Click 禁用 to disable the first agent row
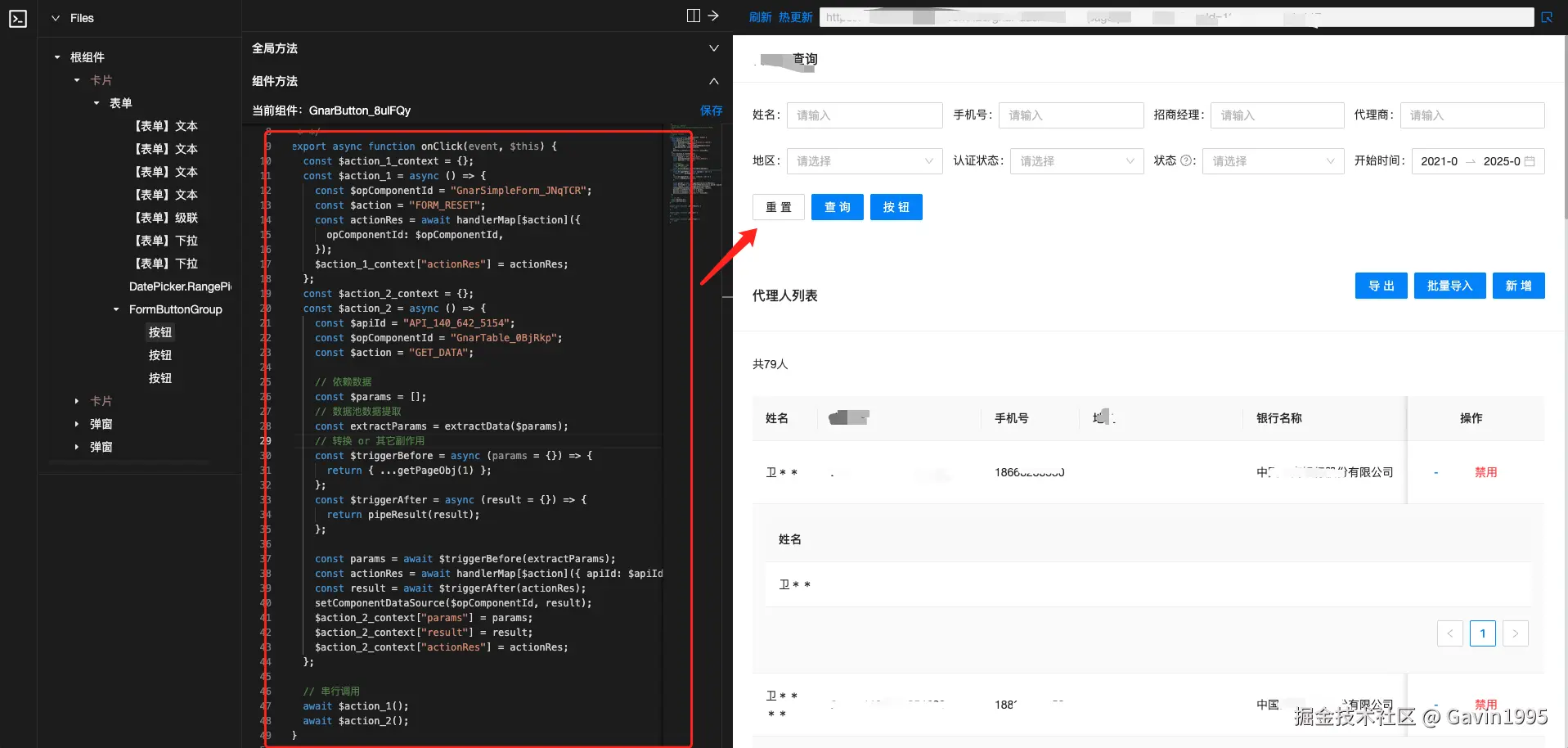 click(1486, 472)
